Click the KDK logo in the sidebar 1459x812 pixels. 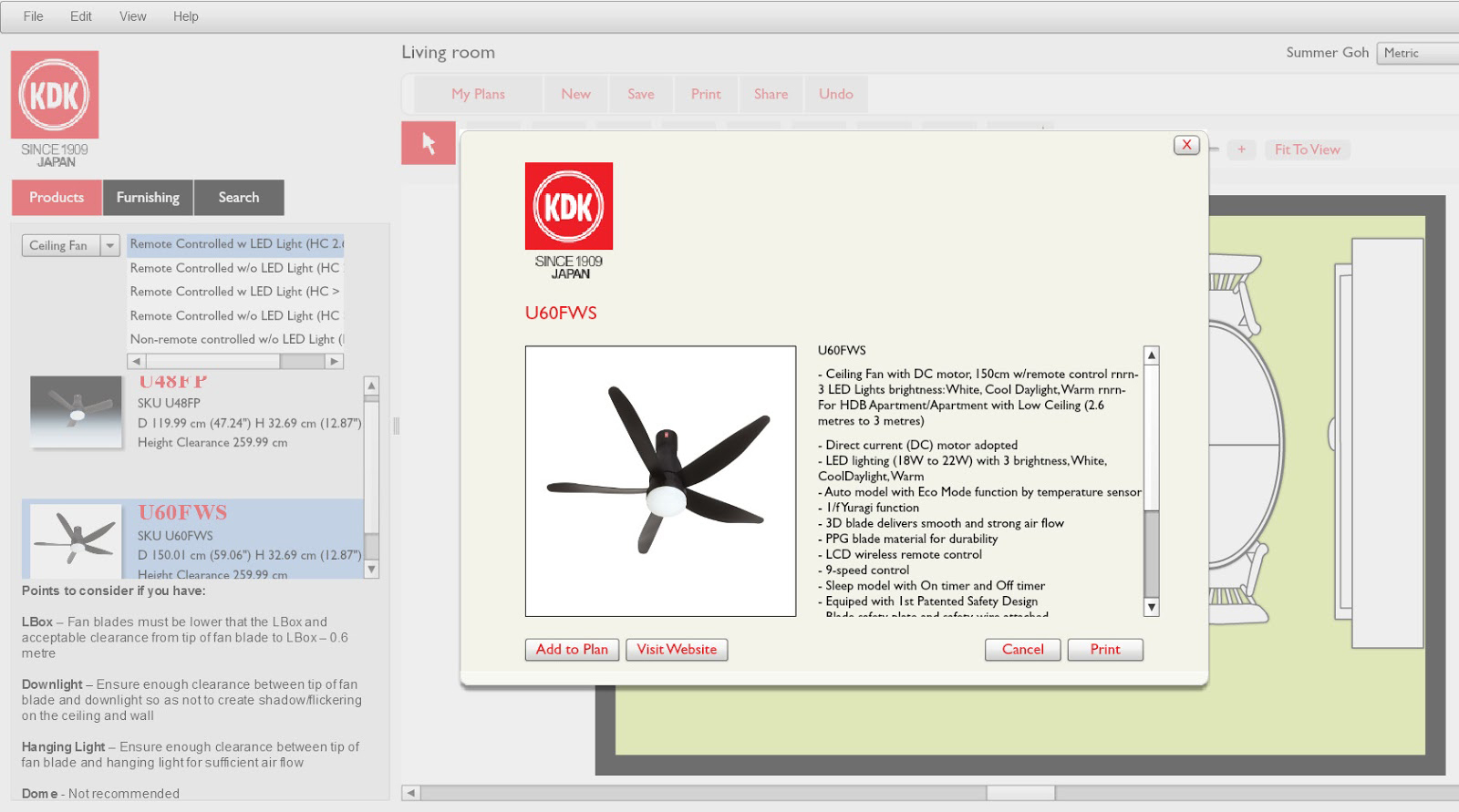[x=55, y=96]
